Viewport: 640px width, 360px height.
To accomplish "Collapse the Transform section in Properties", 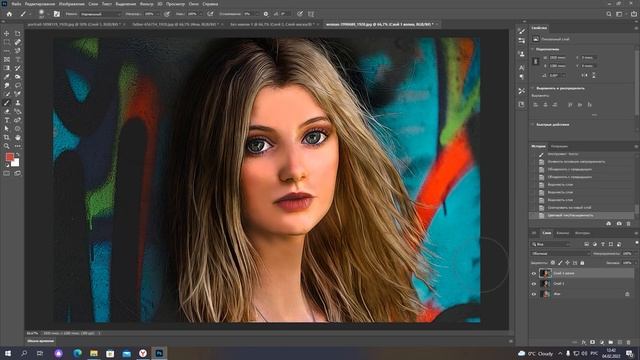I will click(533, 49).
